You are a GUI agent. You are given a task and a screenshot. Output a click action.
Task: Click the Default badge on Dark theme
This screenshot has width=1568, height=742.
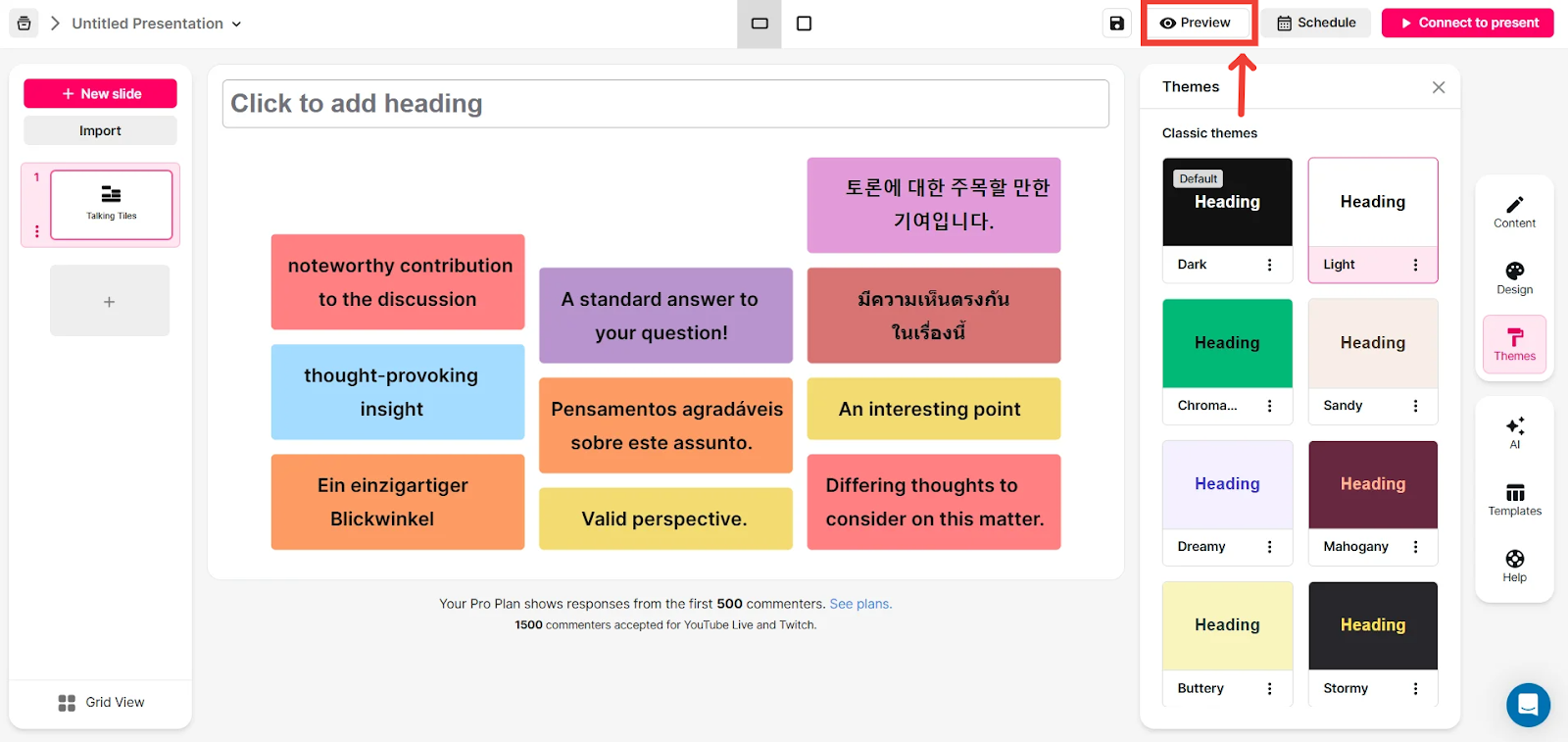tap(1198, 178)
